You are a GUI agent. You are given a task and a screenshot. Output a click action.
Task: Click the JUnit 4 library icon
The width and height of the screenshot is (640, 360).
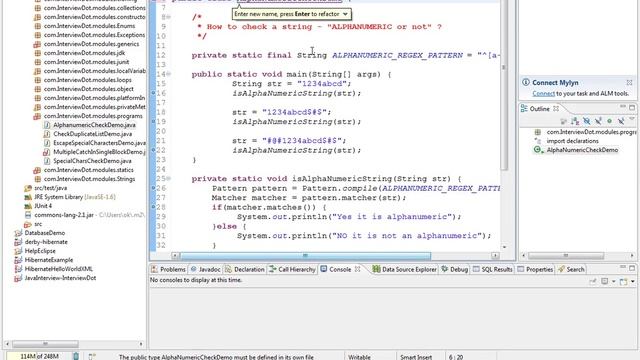tap(28, 206)
